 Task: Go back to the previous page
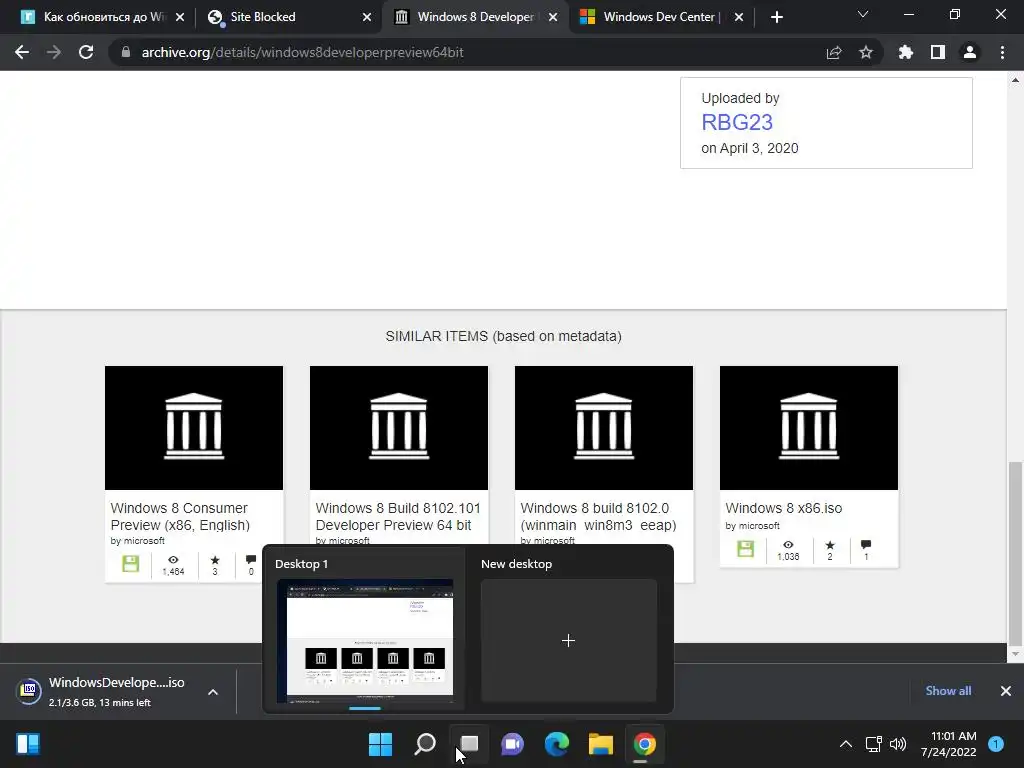point(22,52)
